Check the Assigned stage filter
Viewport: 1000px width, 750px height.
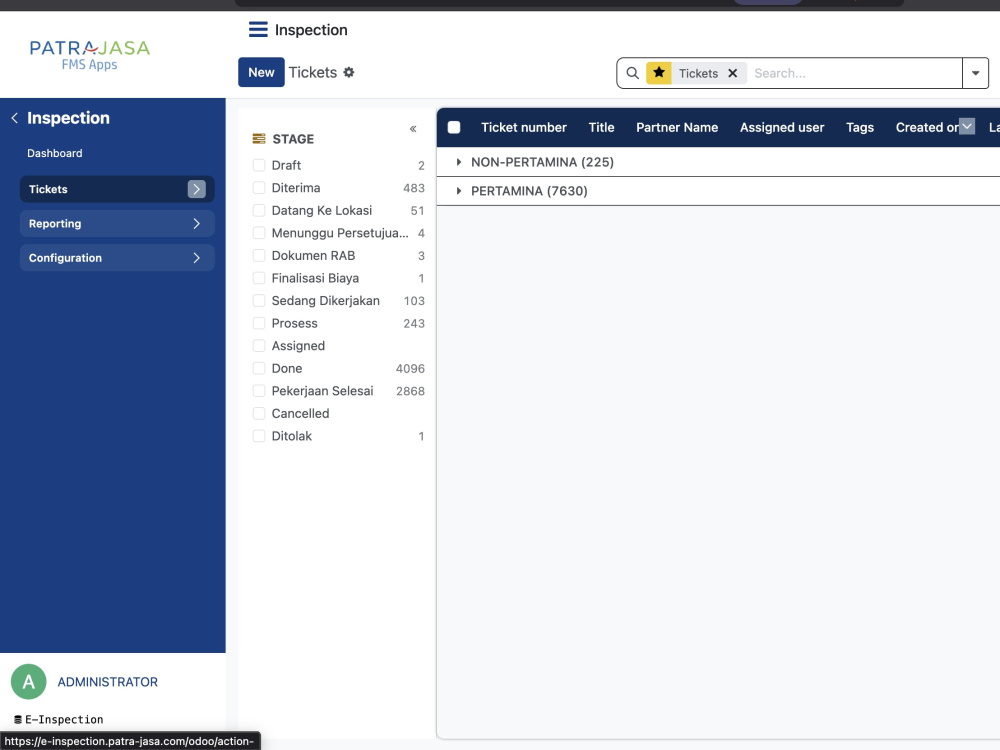click(x=259, y=346)
